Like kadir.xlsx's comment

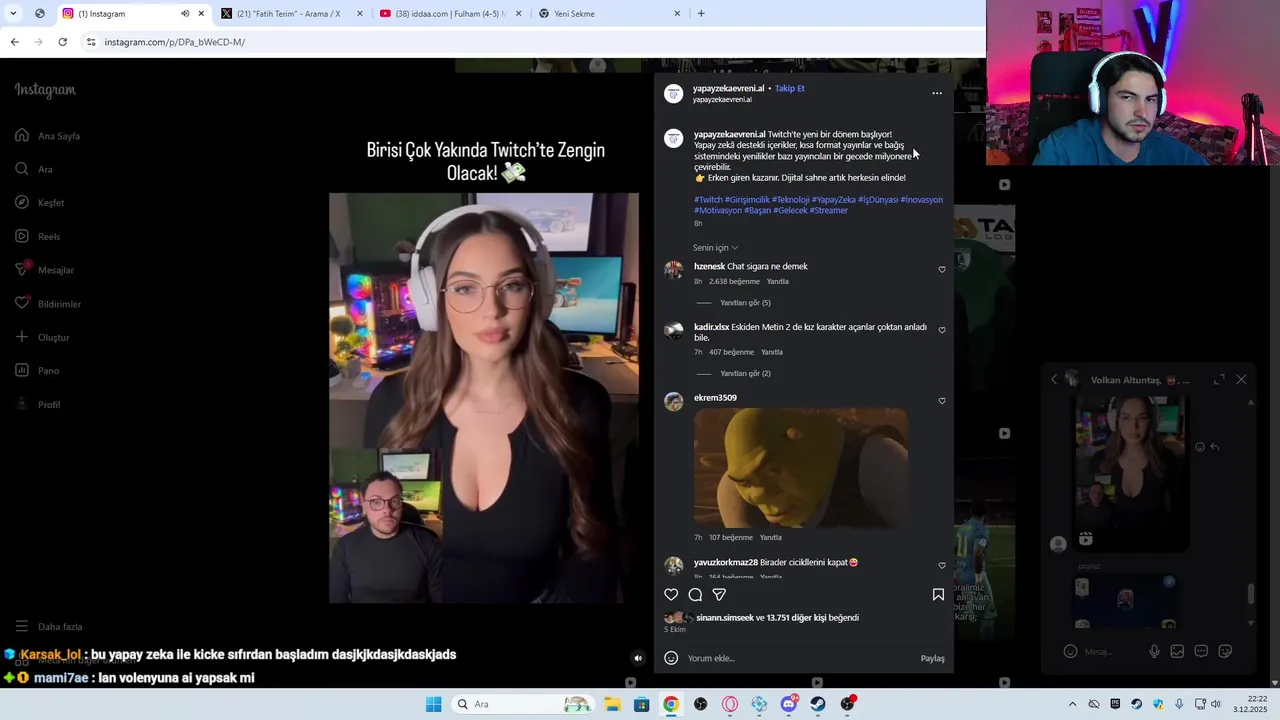(x=942, y=330)
